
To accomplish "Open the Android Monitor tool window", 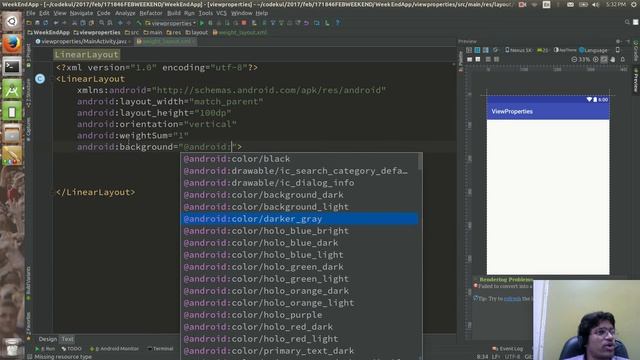I will [x=114, y=349].
